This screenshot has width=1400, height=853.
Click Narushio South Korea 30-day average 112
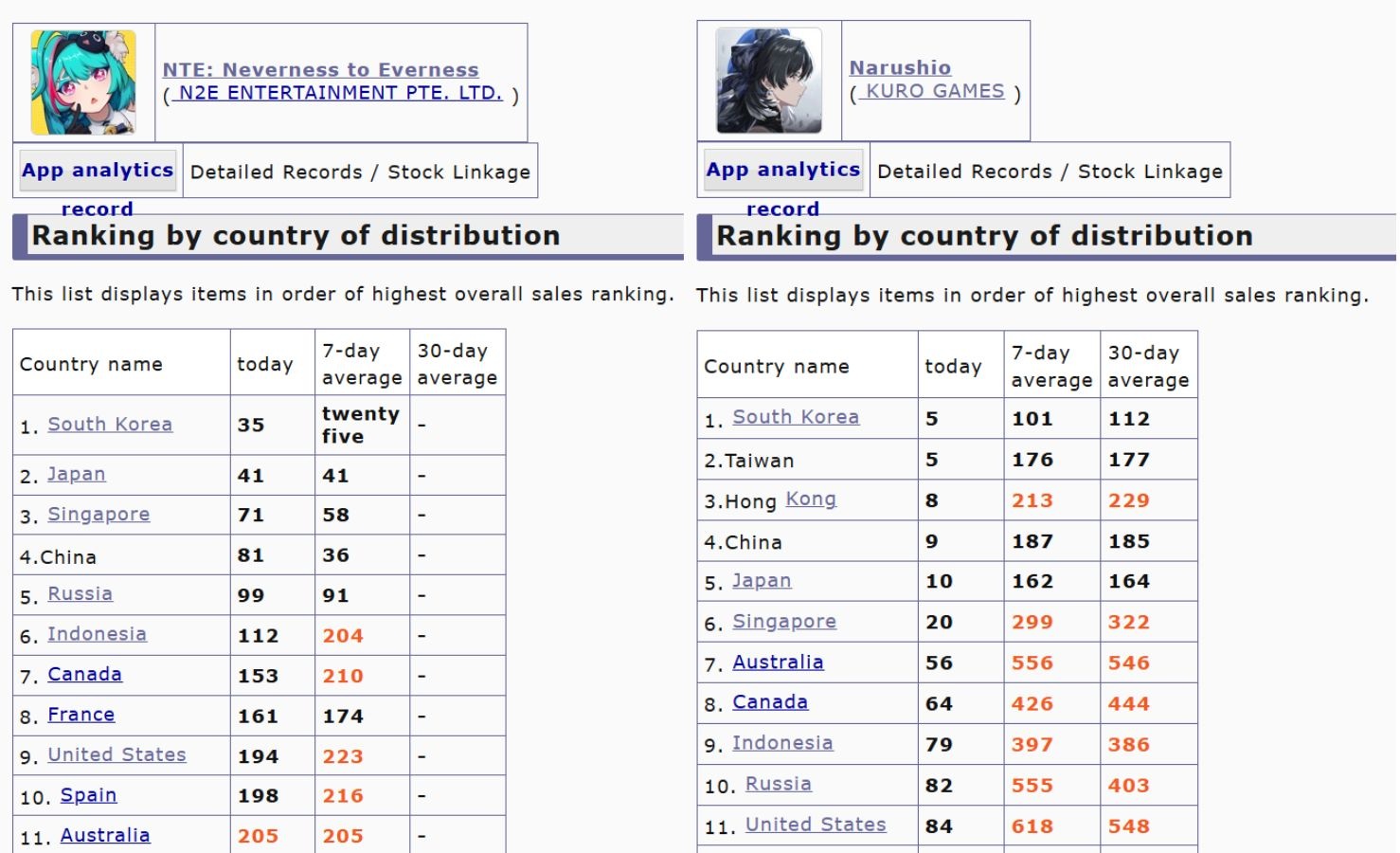tap(1129, 419)
